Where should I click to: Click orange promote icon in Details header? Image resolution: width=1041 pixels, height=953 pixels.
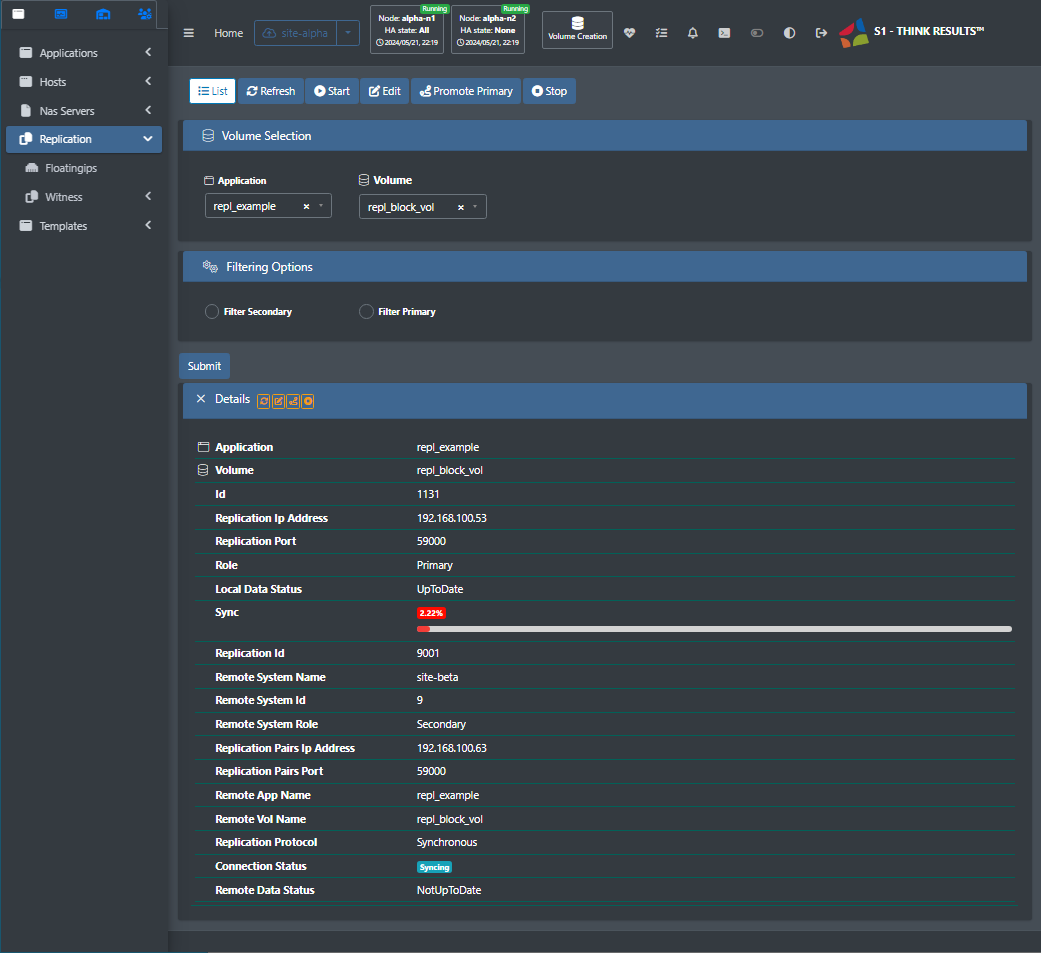click(x=293, y=401)
